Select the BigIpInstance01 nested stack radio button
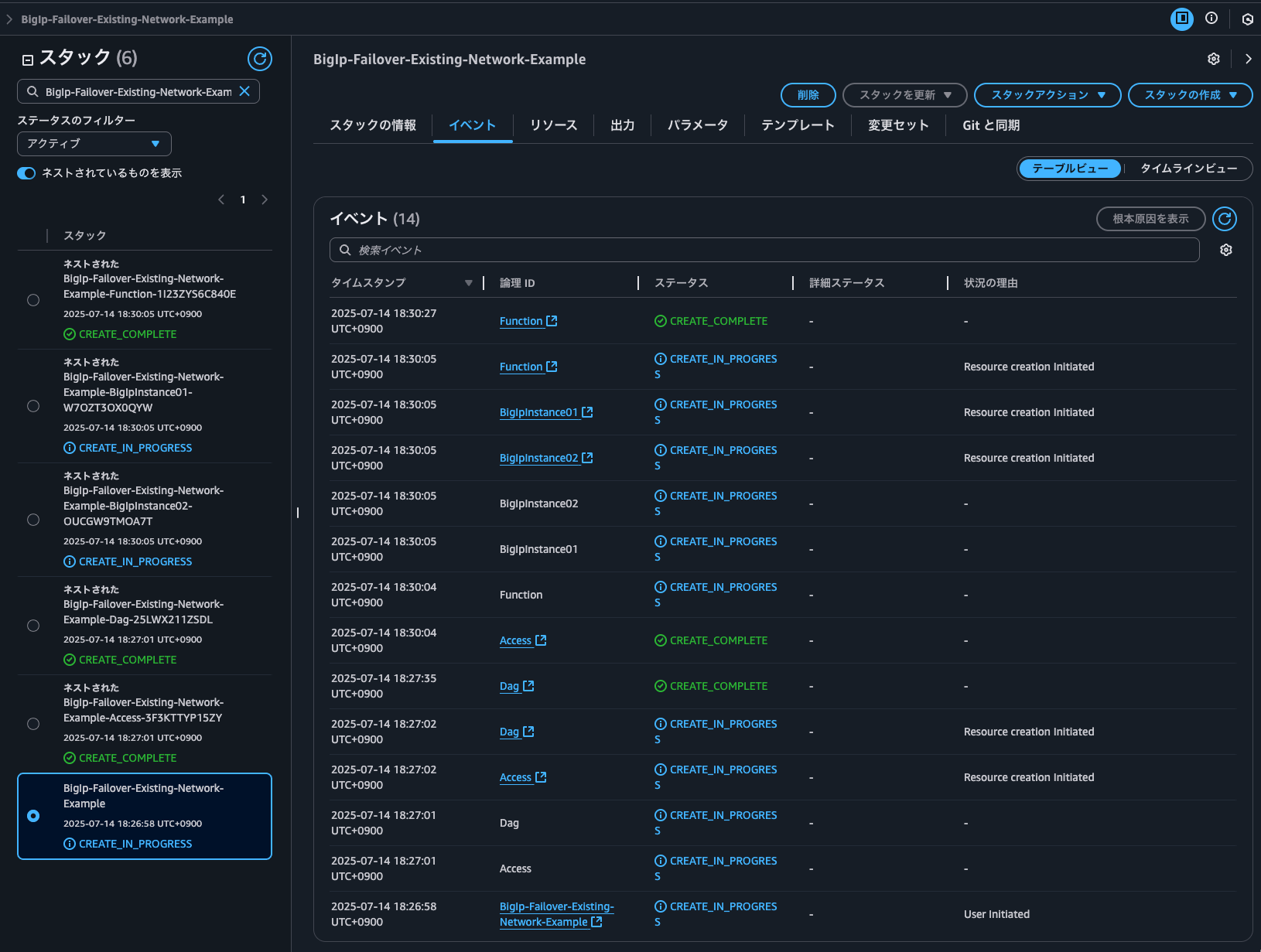This screenshot has height=952, width=1261. (x=33, y=406)
